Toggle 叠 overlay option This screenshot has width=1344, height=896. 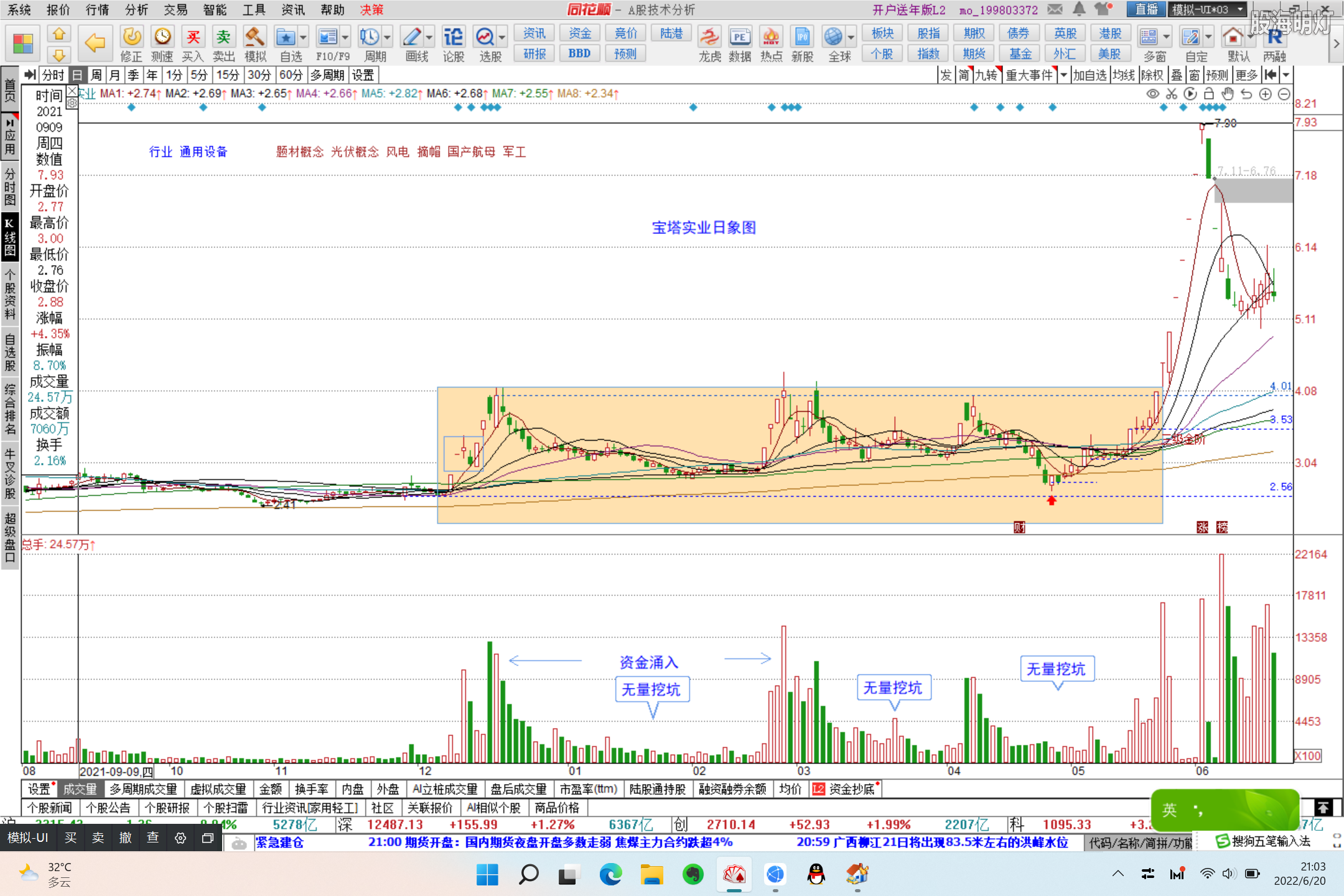tap(1176, 75)
